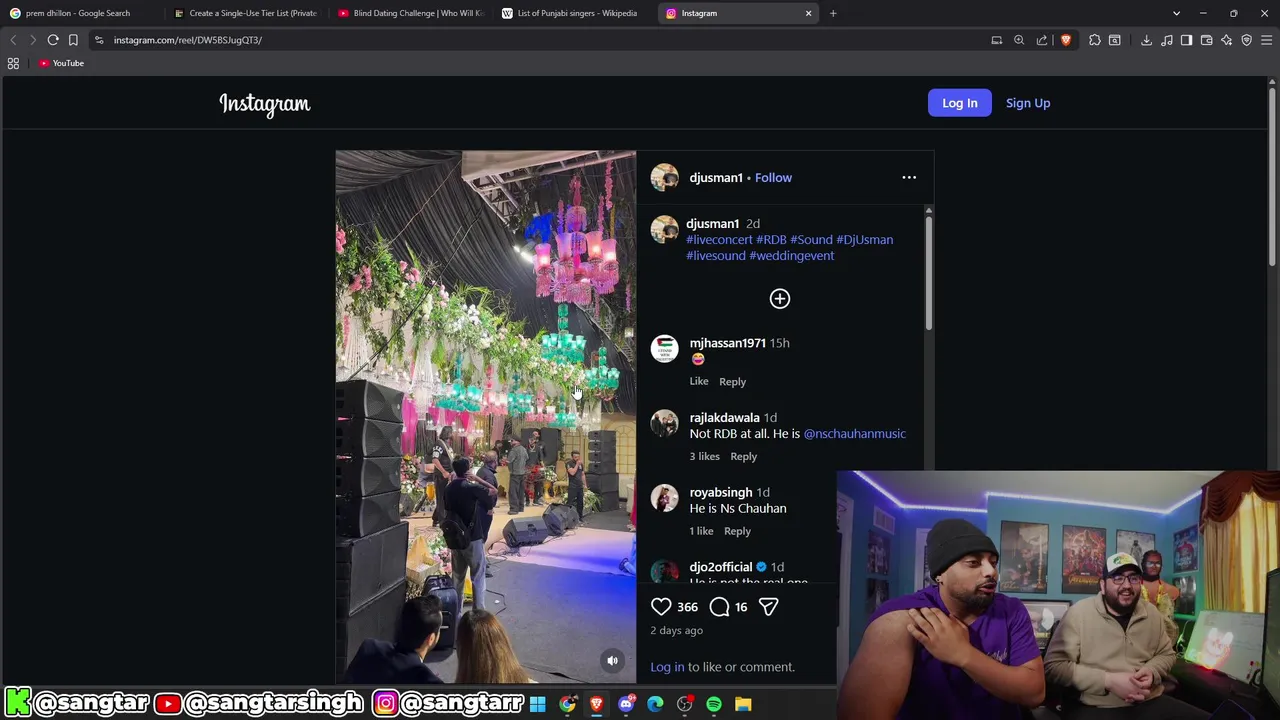Click the Log In button
1280x720 pixels.
(959, 103)
